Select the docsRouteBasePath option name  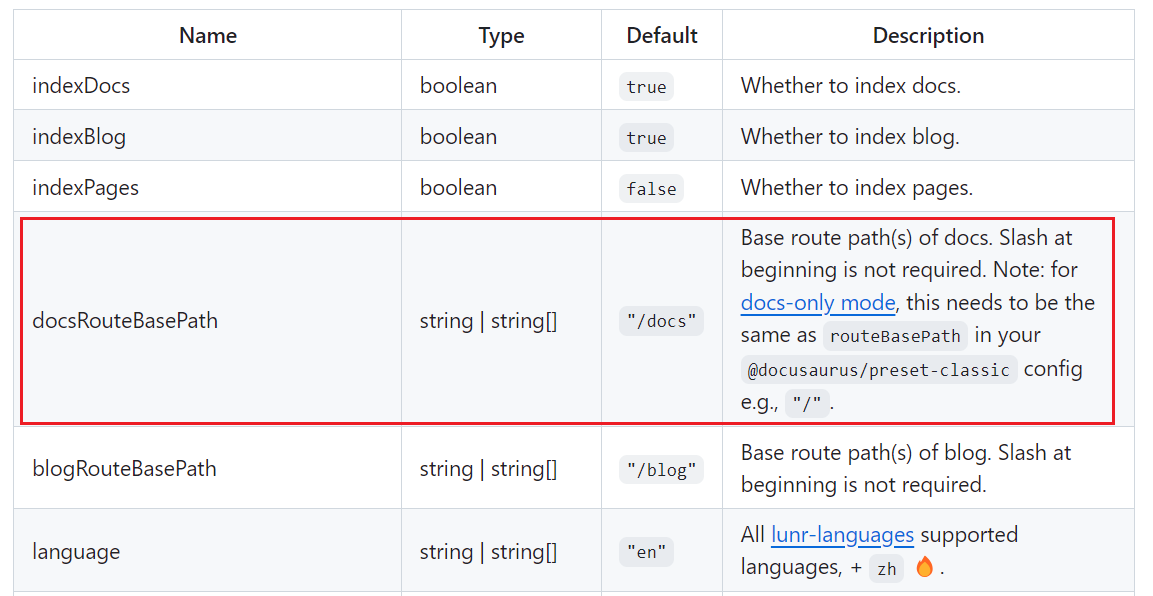tap(125, 320)
